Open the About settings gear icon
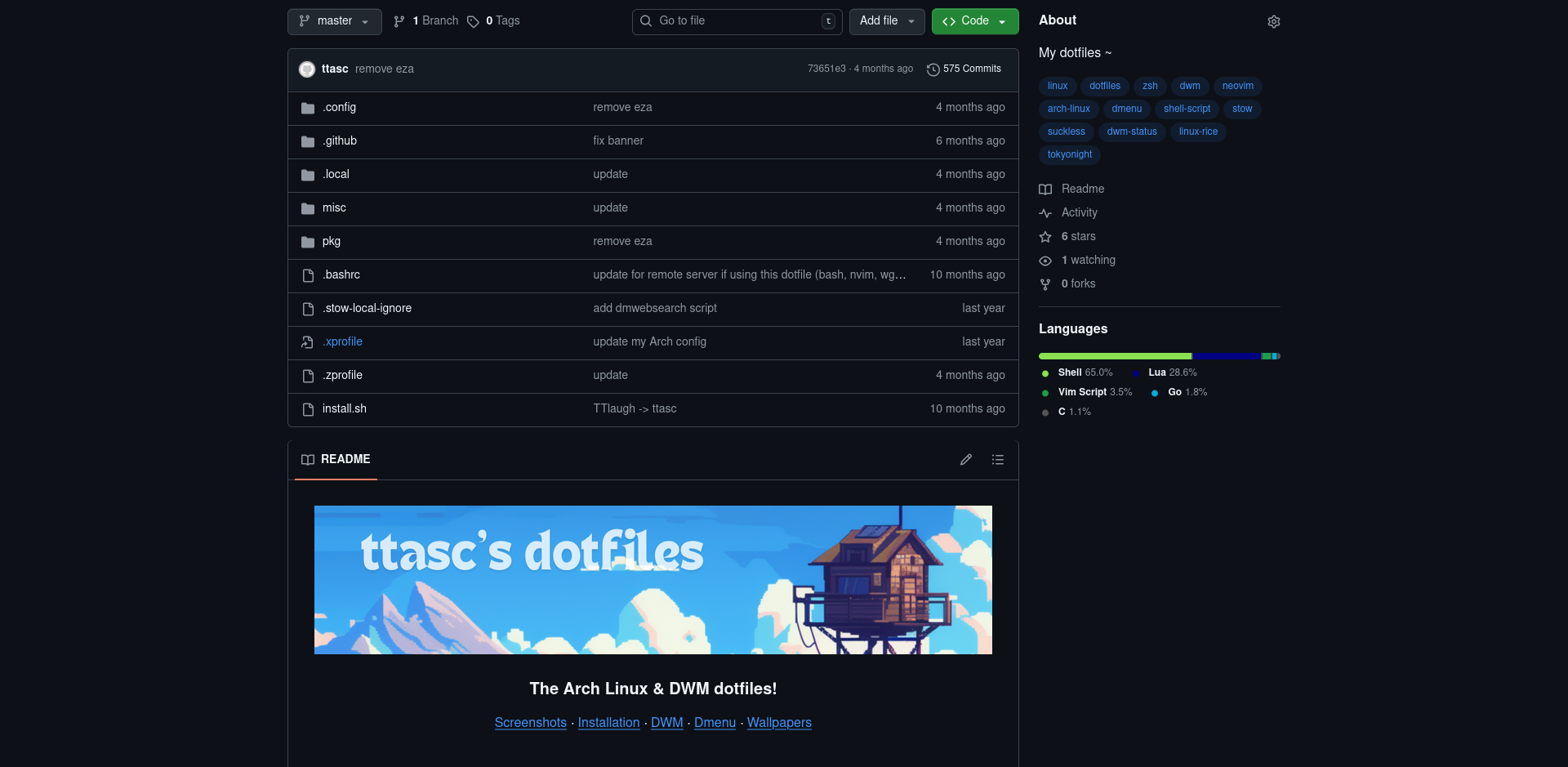This screenshot has height=767, width=1568. pyautogui.click(x=1273, y=22)
